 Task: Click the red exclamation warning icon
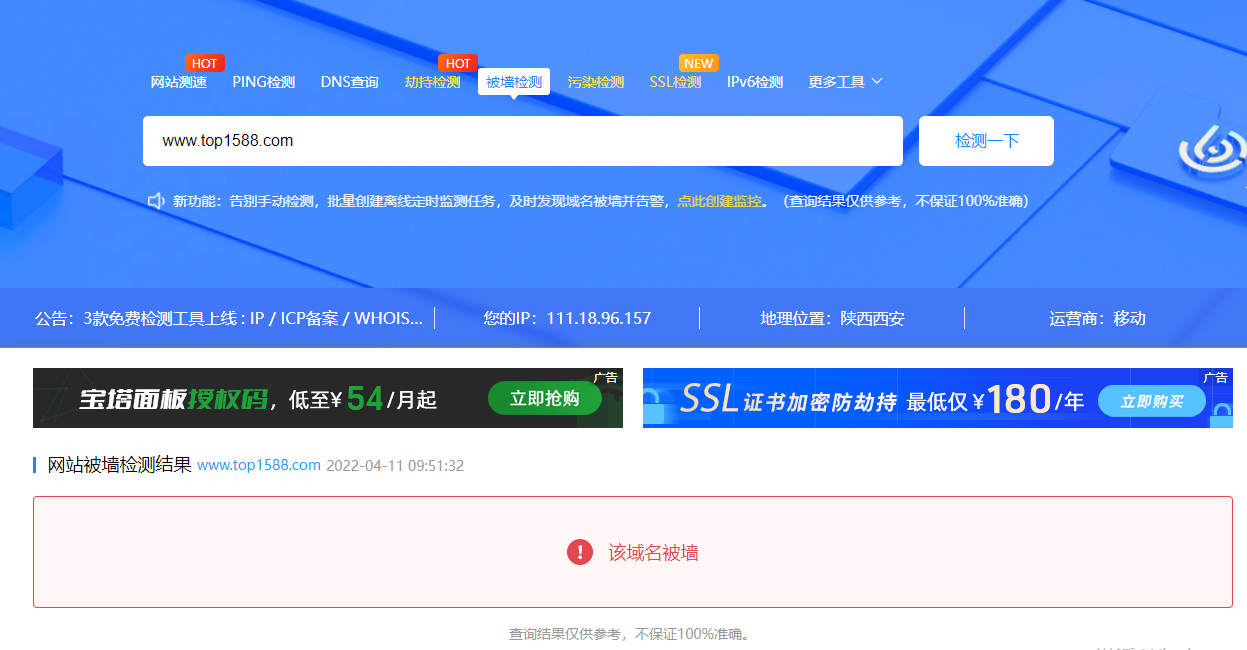point(580,552)
